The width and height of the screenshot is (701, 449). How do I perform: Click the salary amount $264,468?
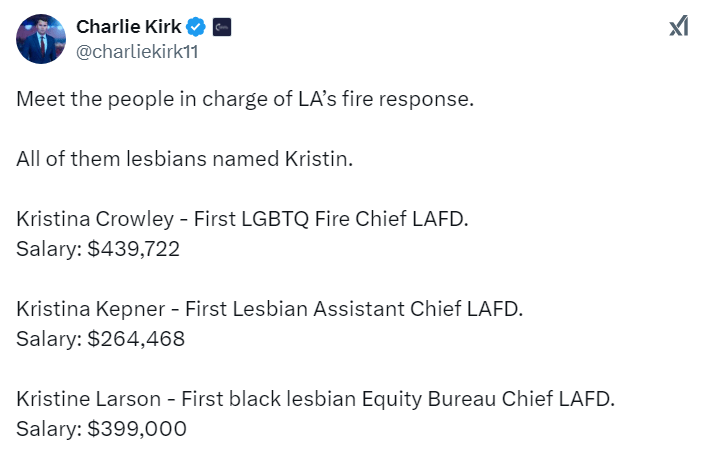(x=135, y=339)
